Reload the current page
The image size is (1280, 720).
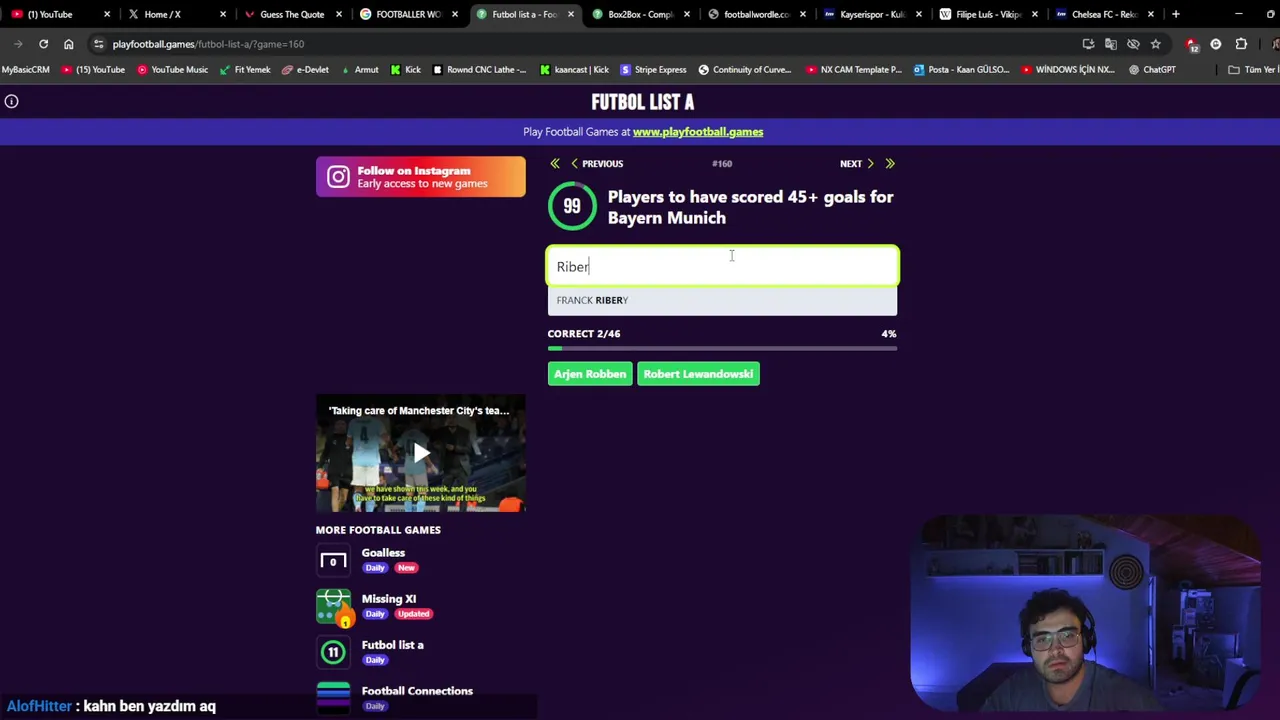tap(43, 44)
